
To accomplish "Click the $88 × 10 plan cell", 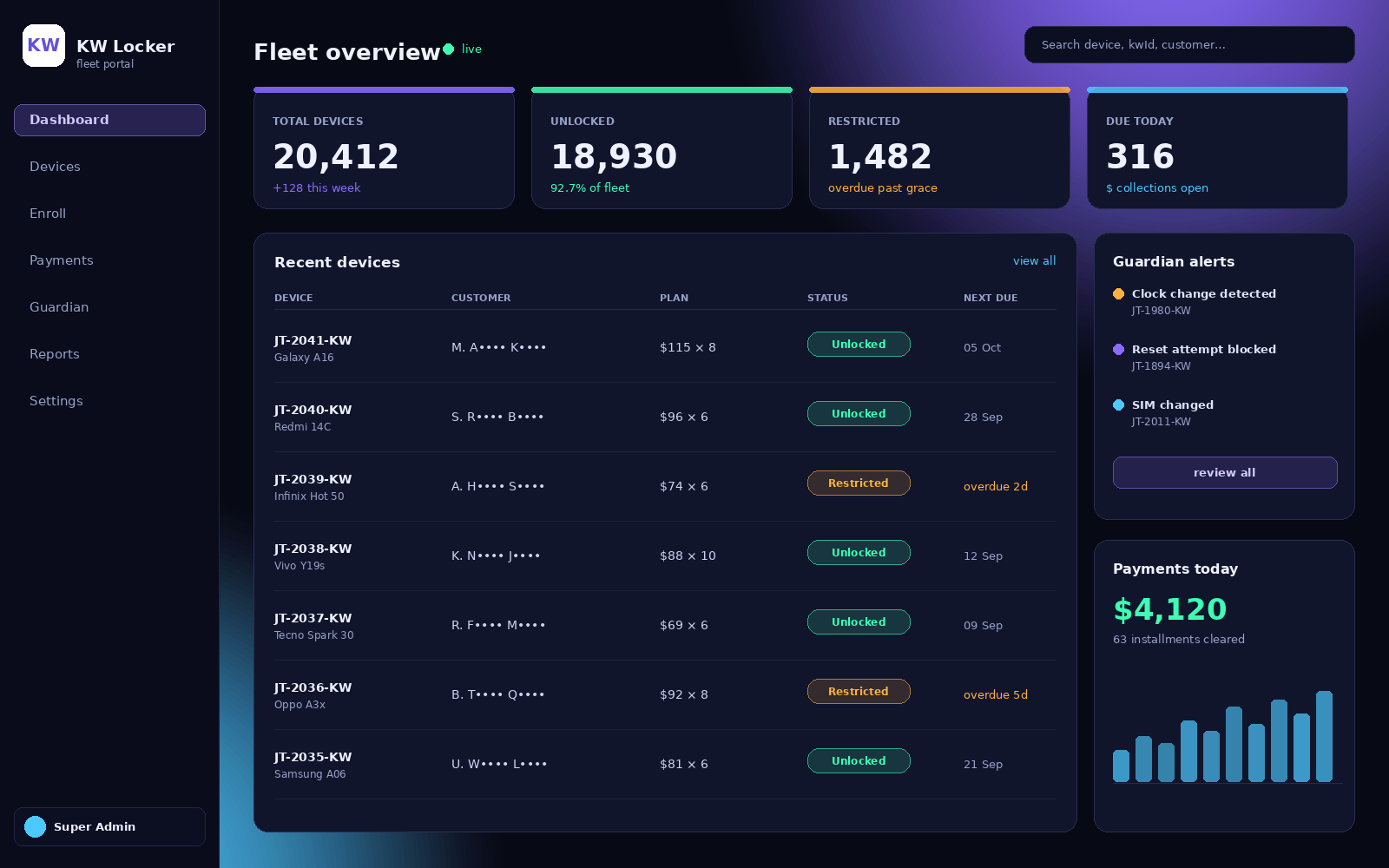I will click(688, 556).
